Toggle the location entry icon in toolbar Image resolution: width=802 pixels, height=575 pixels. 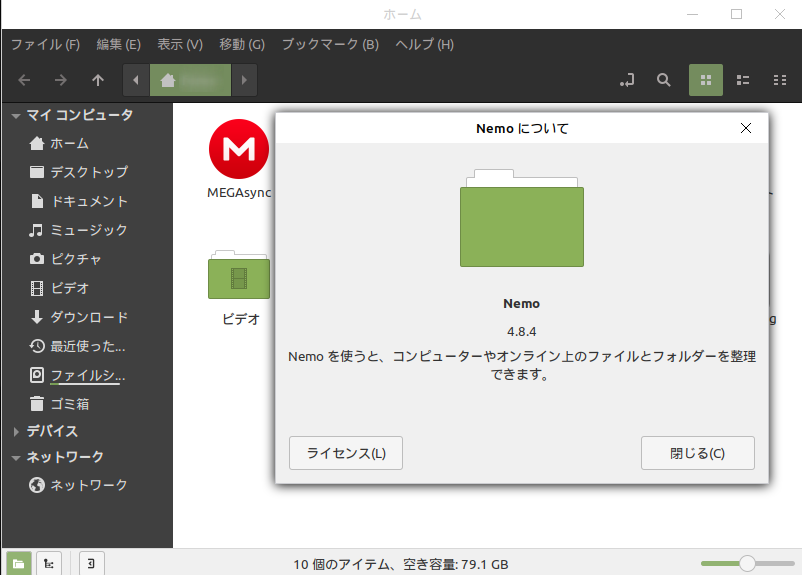coord(627,80)
